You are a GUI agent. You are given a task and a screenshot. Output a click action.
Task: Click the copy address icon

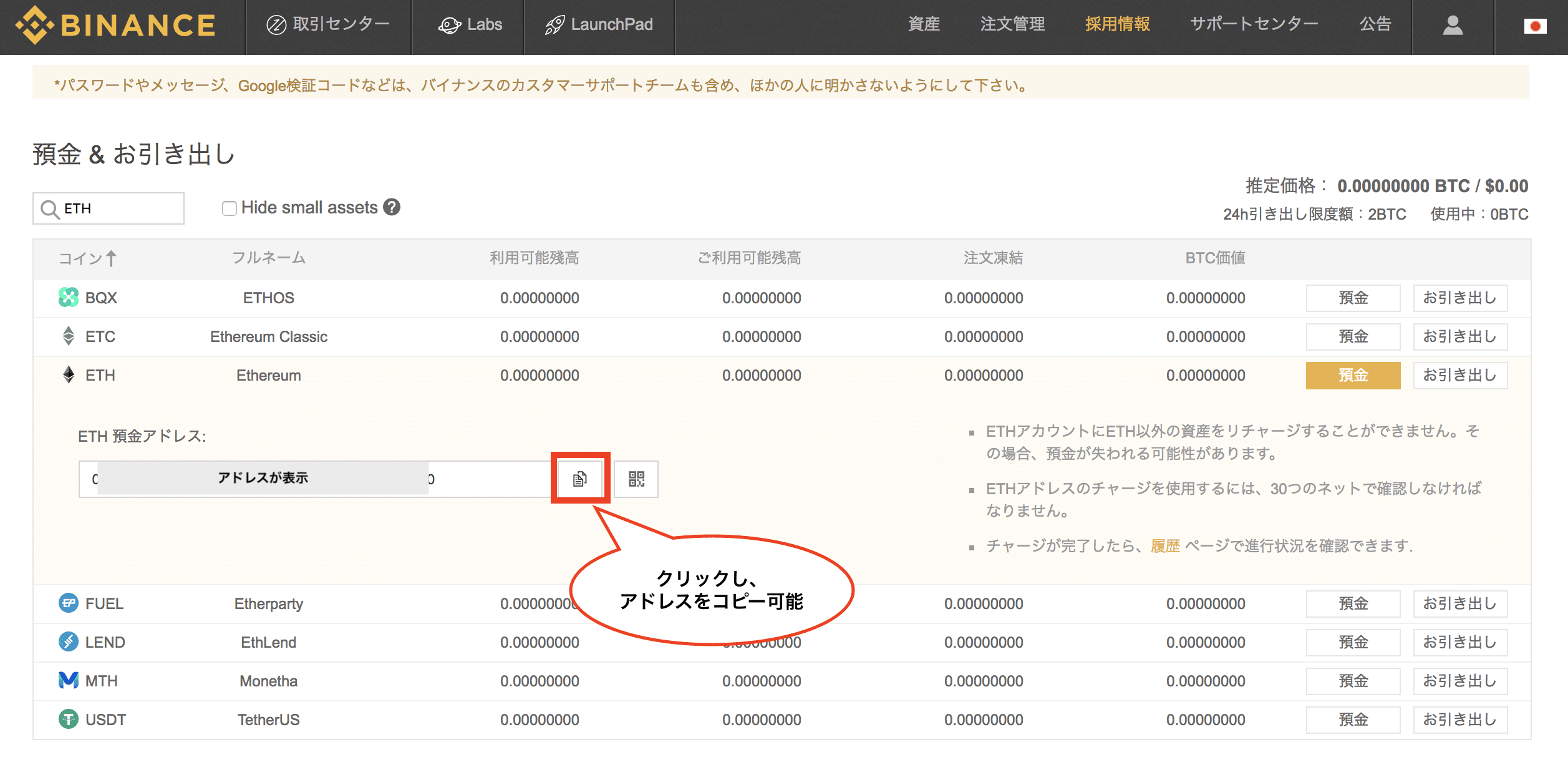[580, 479]
